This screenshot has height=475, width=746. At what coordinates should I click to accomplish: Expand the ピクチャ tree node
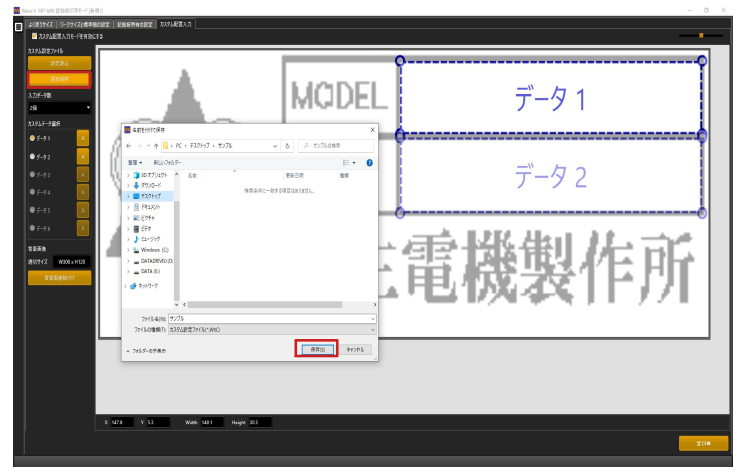(x=128, y=218)
